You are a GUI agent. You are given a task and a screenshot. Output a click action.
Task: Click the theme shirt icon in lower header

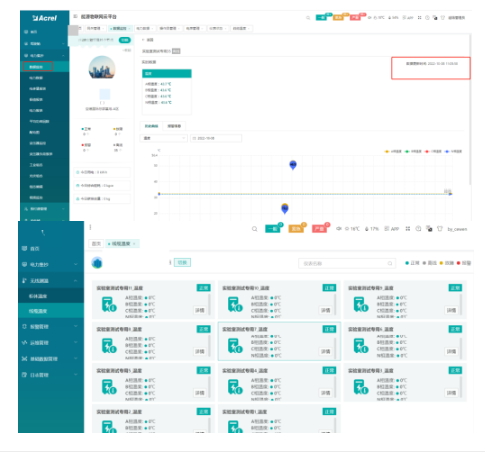pos(440,229)
